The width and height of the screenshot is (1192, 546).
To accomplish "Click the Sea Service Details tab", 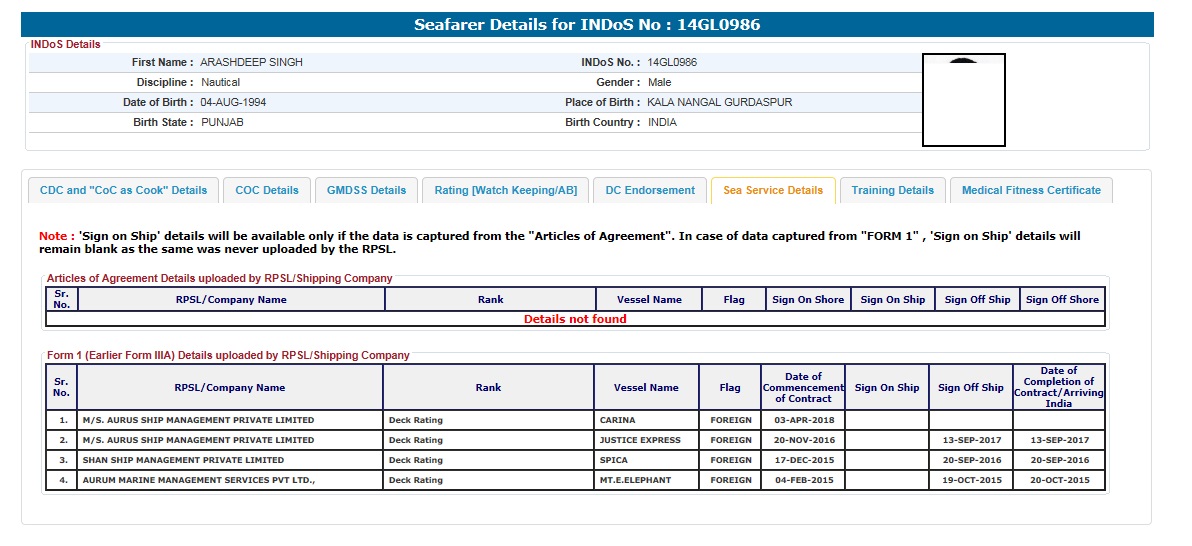I will coord(772,190).
